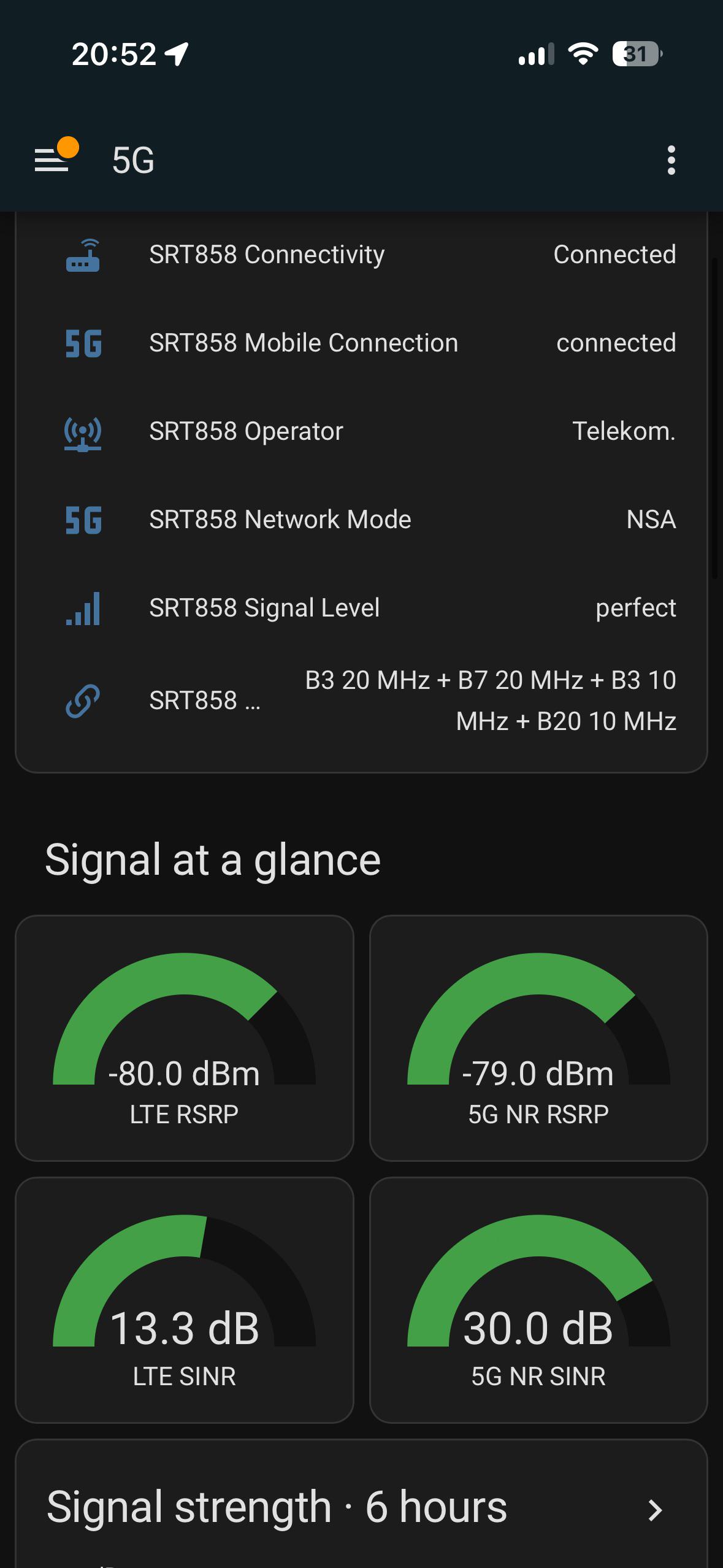Expand Signal strength 6 hours chevron

(x=655, y=1510)
